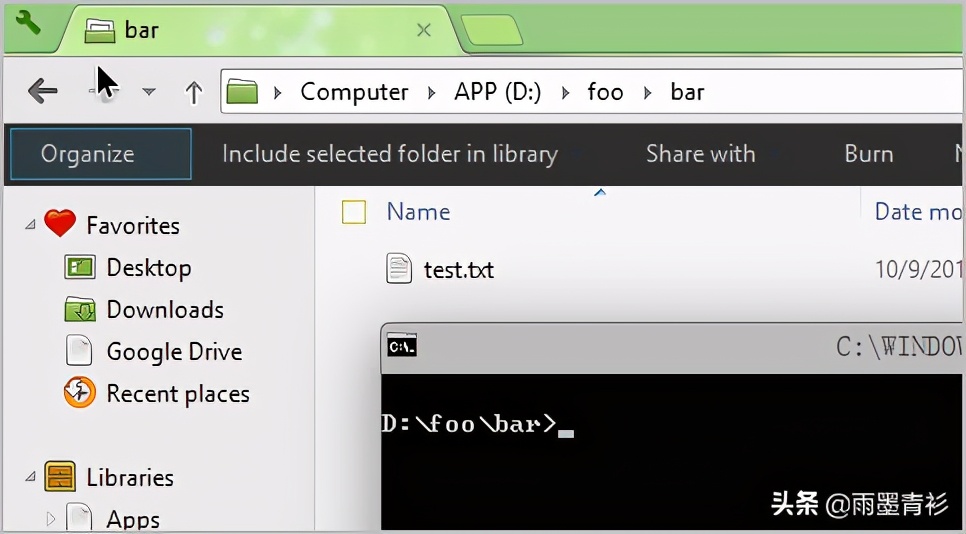Navigate to APP (D:) in the breadcrumb
This screenshot has height=534, width=966.
click(498, 92)
